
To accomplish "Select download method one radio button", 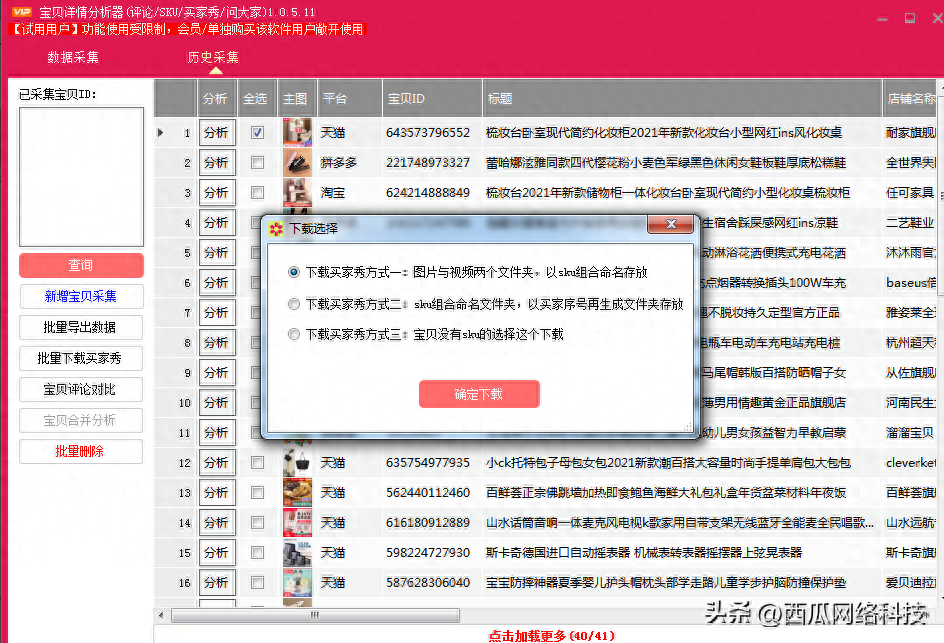I will (x=294, y=272).
